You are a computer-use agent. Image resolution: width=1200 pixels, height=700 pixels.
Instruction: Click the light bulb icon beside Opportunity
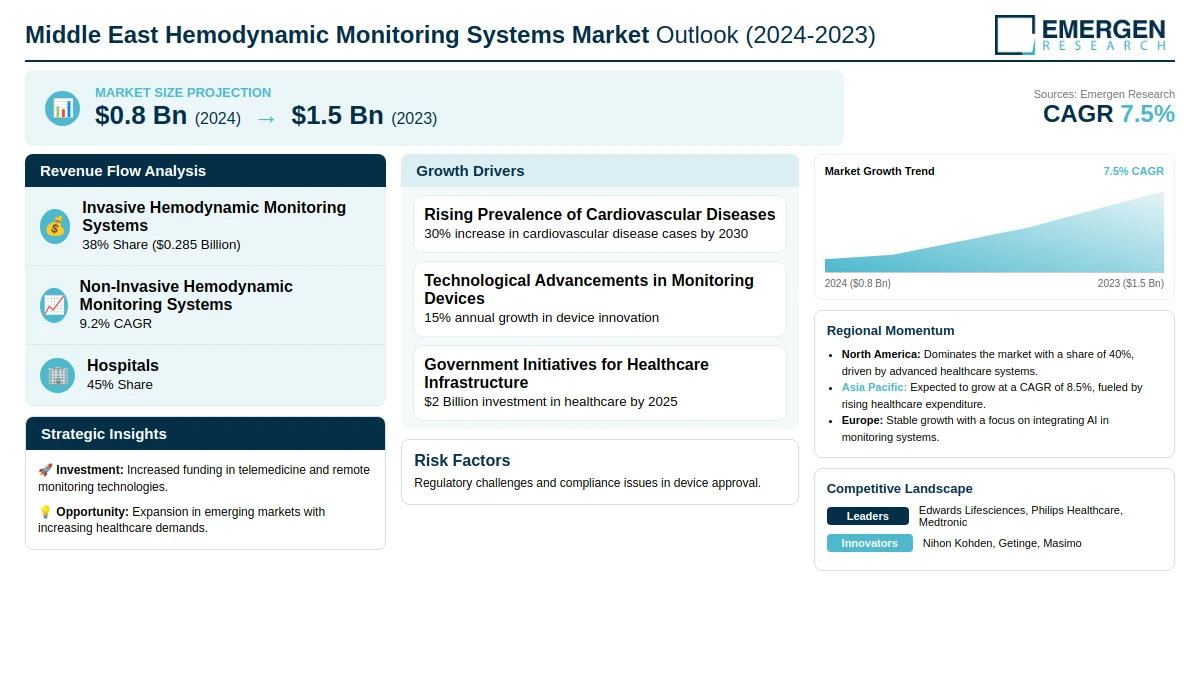(45, 512)
